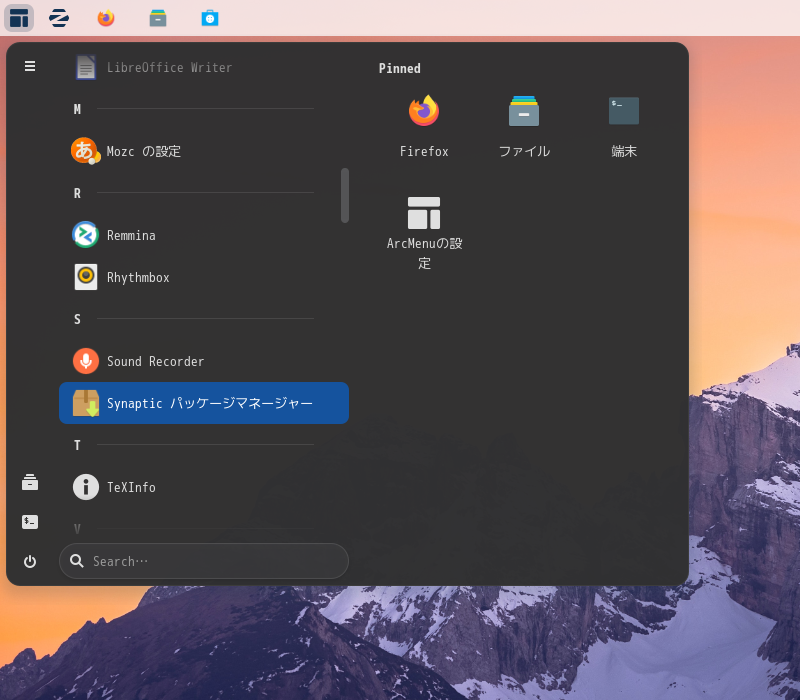This screenshot has width=800, height=700.
Task: Click the R section header letter
Action: [77, 193]
